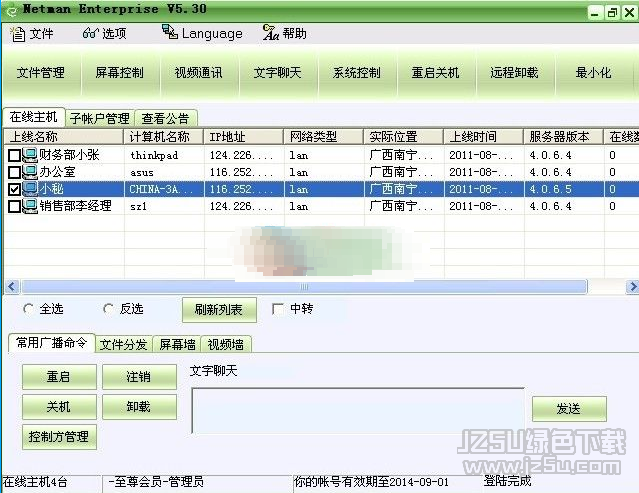Click the 卸载 broadcast button

point(139,407)
